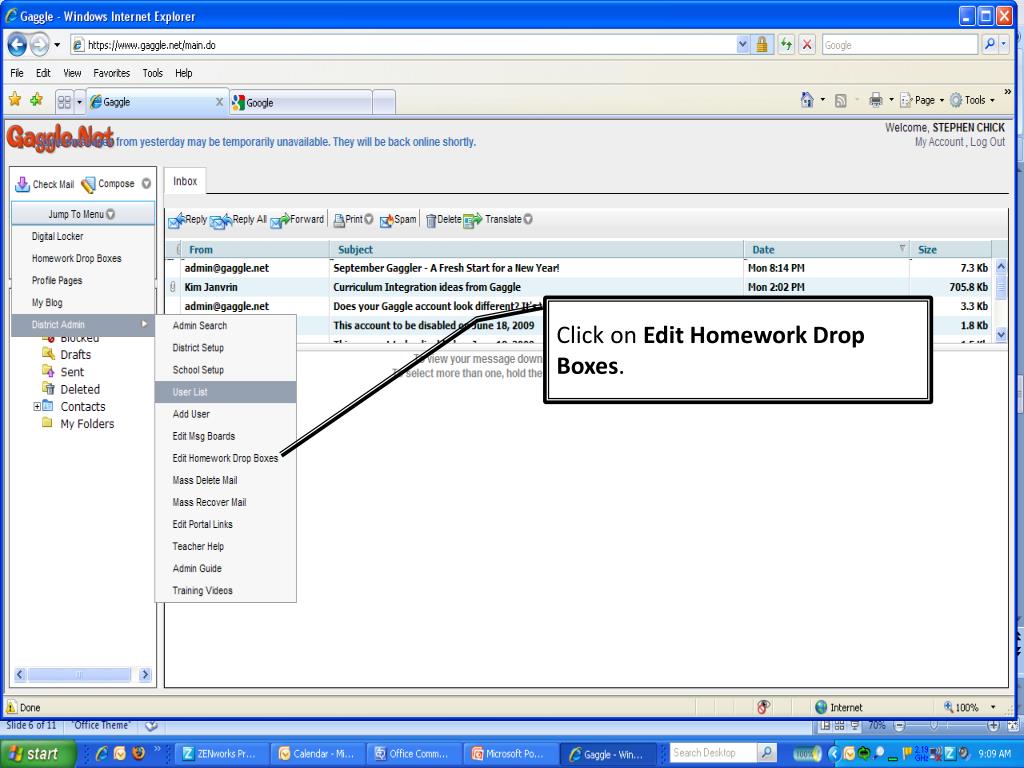Select the Inbox tab
This screenshot has width=1024, height=768.
[185, 182]
